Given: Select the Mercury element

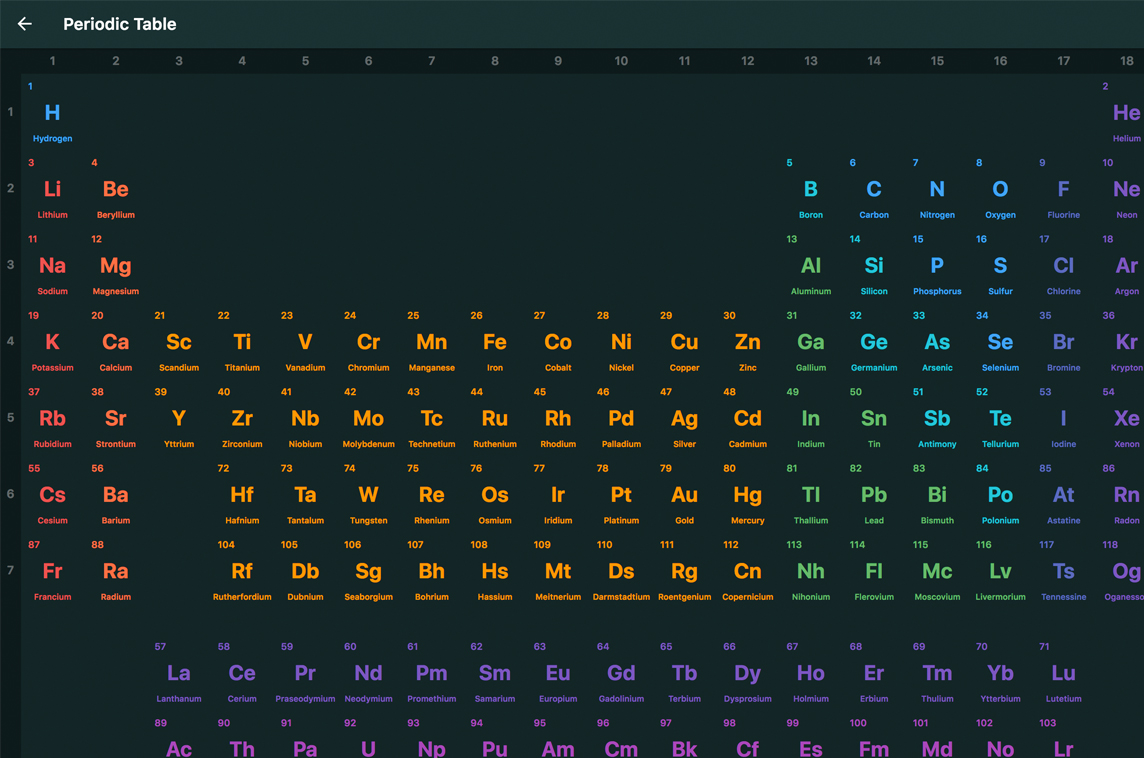Looking at the screenshot, I should 748,495.
